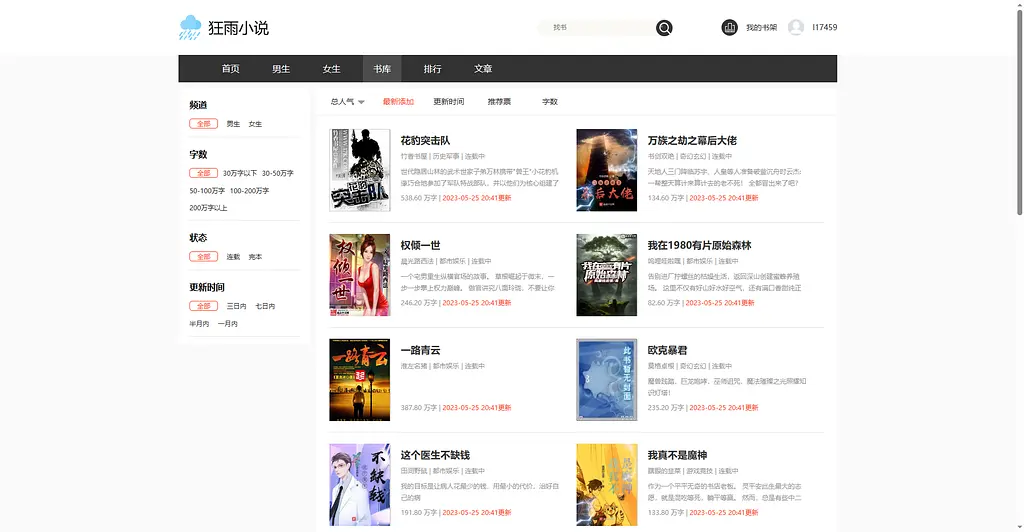The image size is (1024, 532).
Task: Choose the 完本 status filter
Action: (x=255, y=257)
